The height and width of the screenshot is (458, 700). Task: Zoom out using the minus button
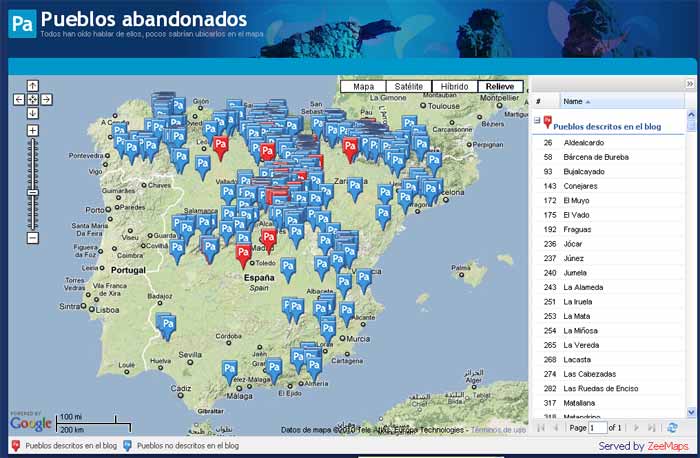click(x=32, y=238)
